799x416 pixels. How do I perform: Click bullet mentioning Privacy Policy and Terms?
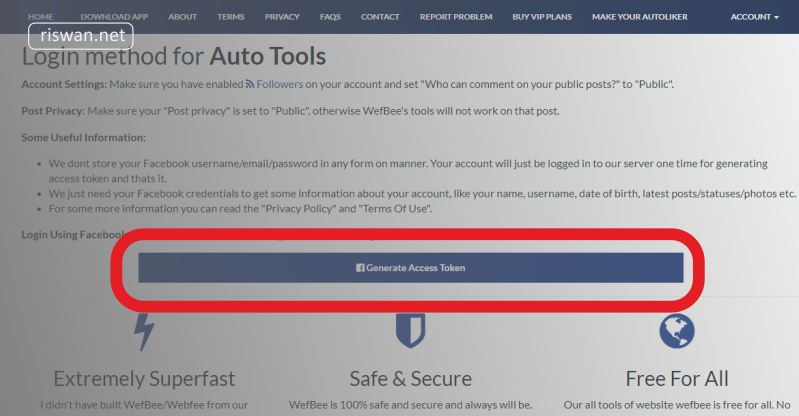point(240,209)
